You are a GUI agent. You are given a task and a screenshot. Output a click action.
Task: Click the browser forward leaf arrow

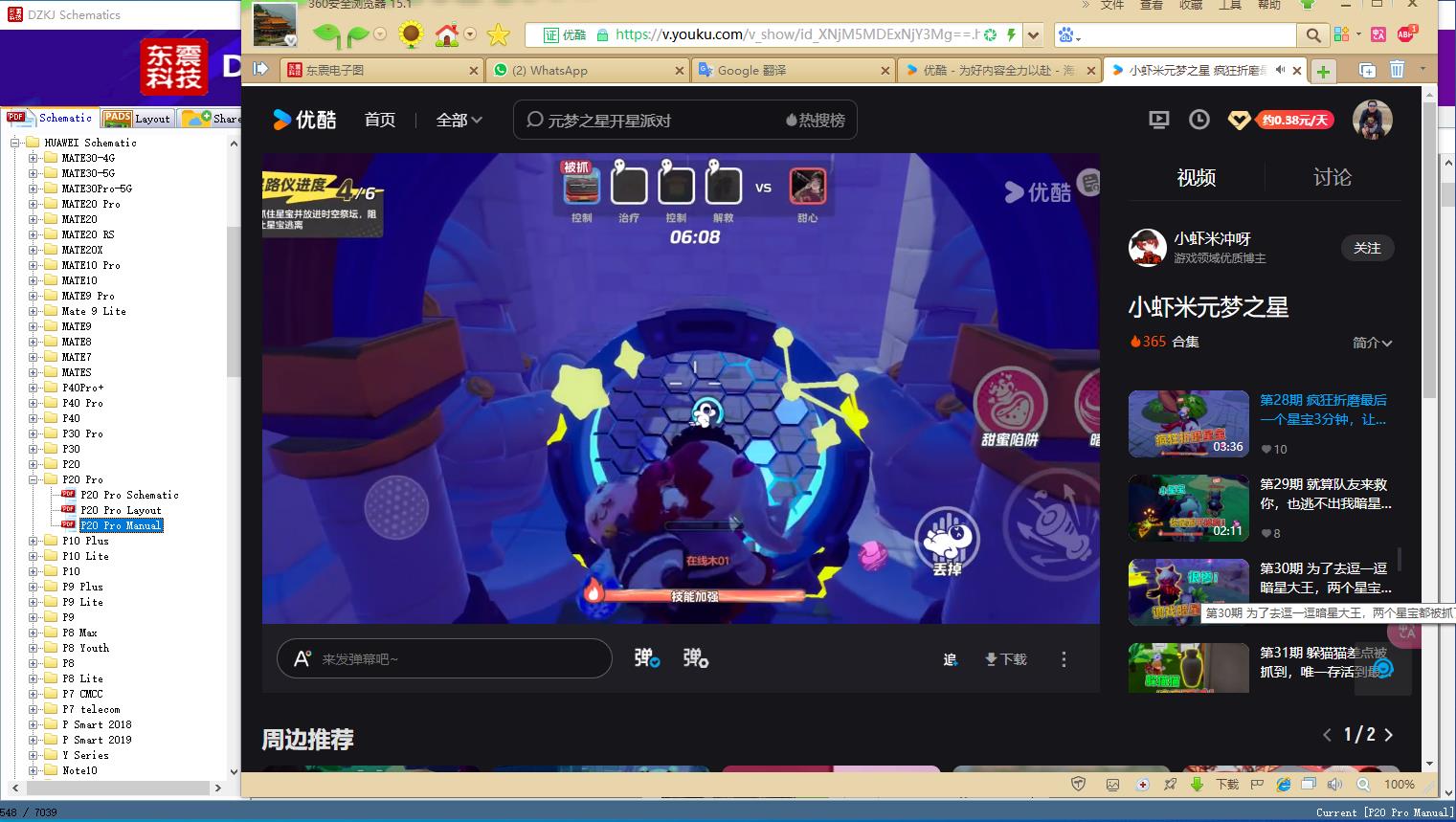[358, 36]
